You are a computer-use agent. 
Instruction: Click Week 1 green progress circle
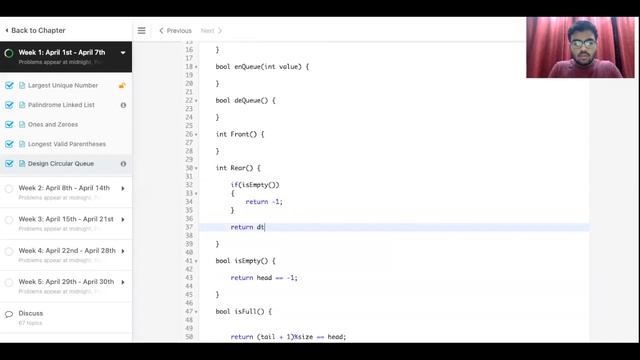coord(9,53)
